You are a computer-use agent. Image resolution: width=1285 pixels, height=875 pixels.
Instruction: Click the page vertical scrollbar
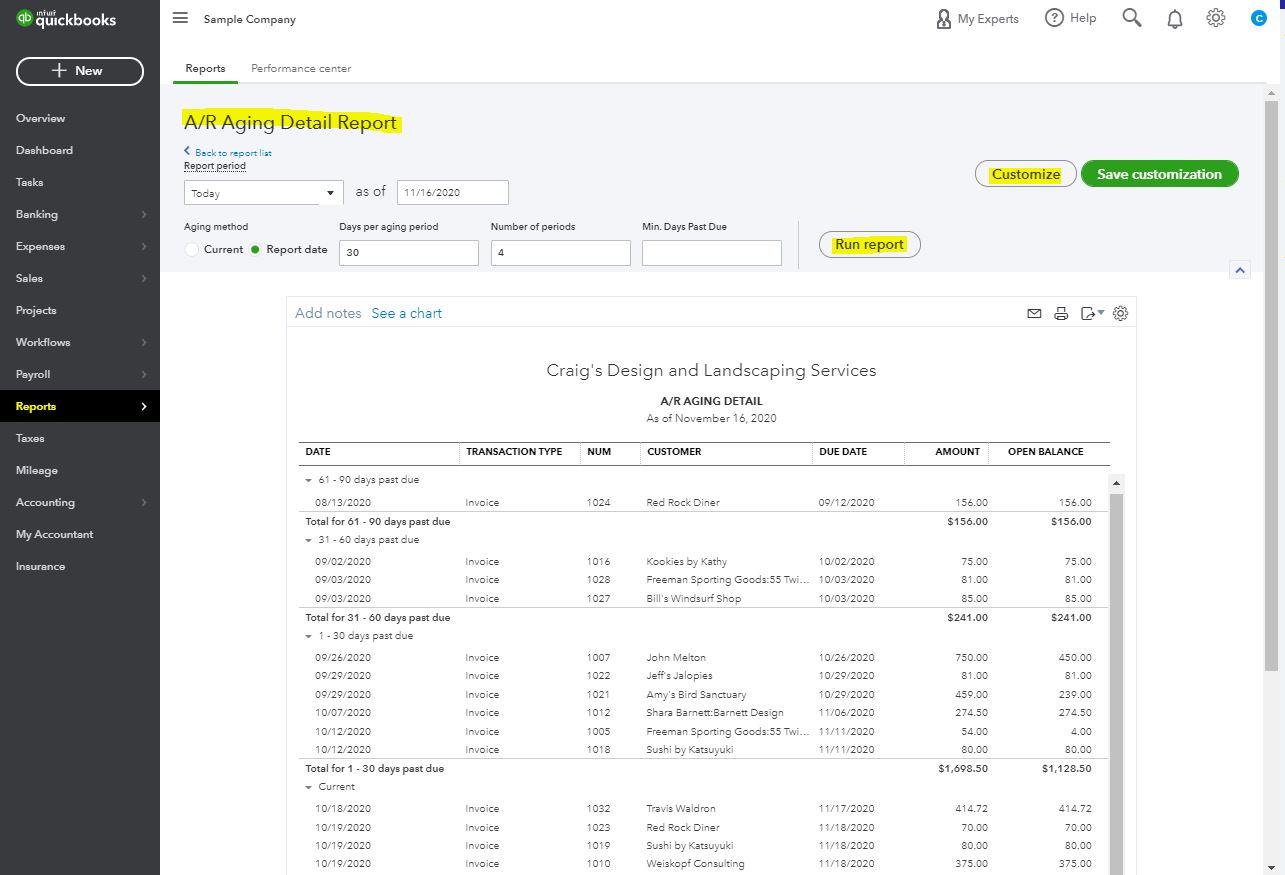coord(1271,385)
